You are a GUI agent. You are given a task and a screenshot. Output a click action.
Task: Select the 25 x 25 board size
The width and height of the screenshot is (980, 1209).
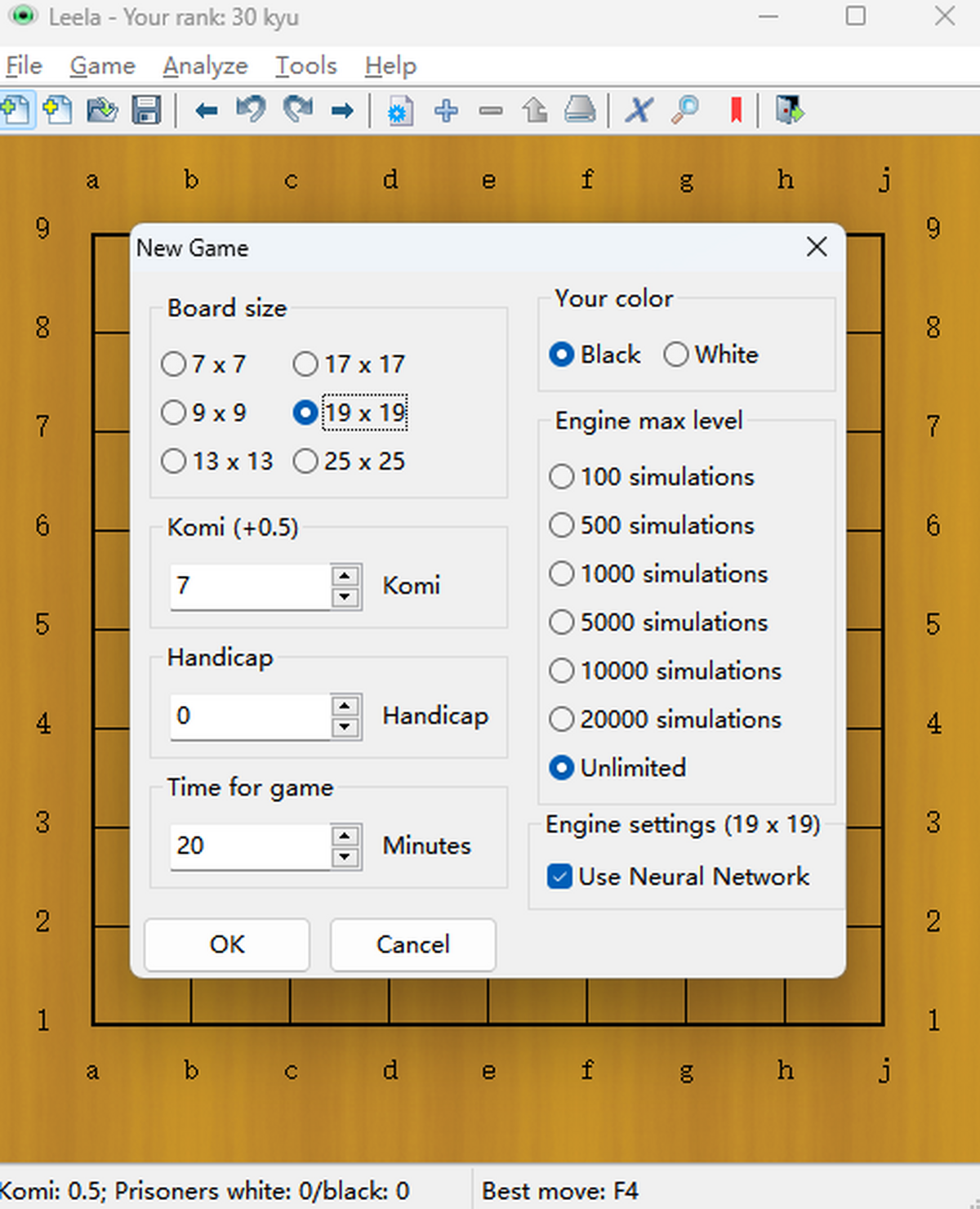[349, 461]
